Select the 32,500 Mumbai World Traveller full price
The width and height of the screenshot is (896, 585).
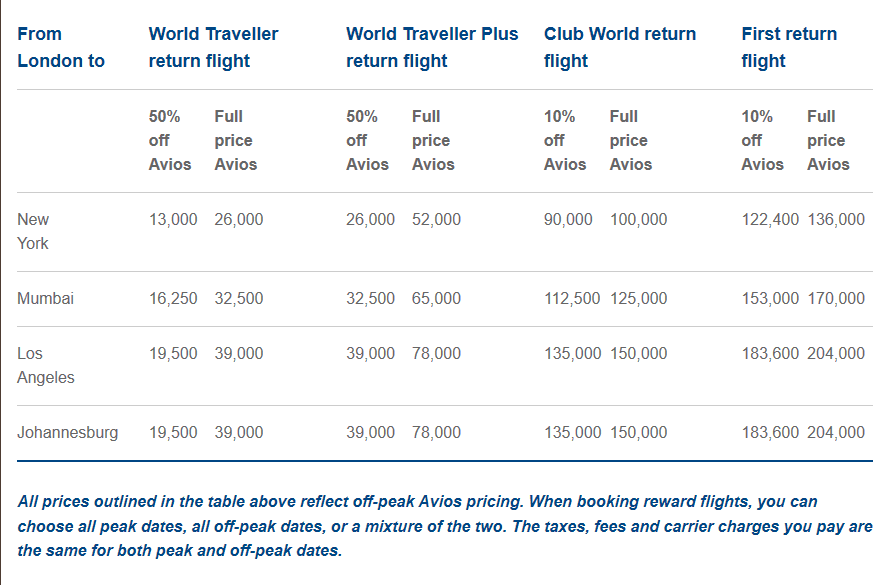tap(239, 298)
